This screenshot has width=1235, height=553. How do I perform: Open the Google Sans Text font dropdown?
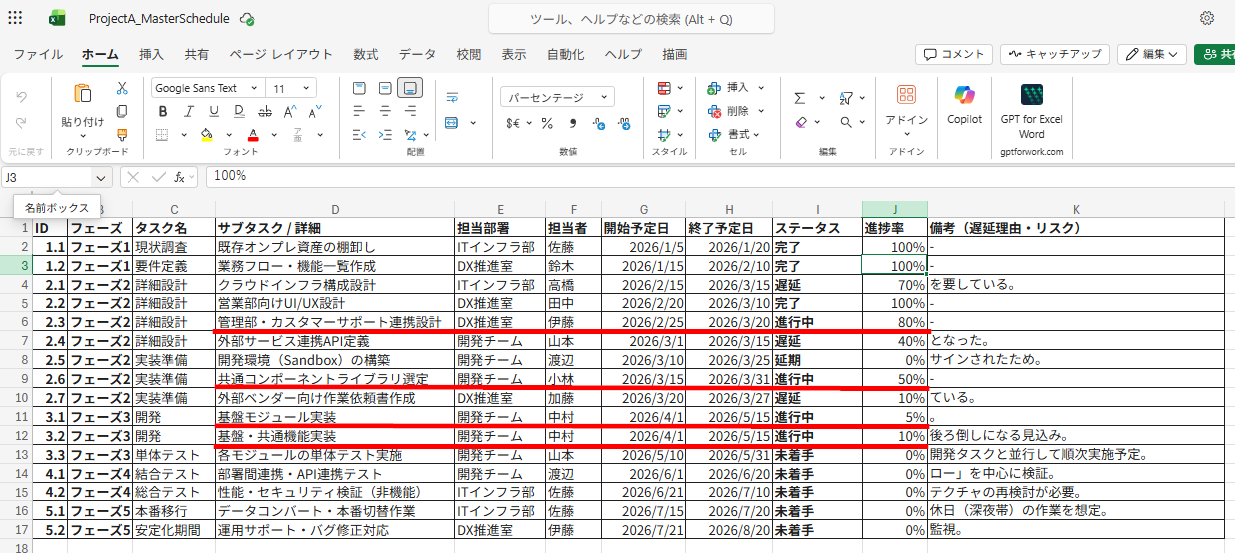click(x=207, y=88)
